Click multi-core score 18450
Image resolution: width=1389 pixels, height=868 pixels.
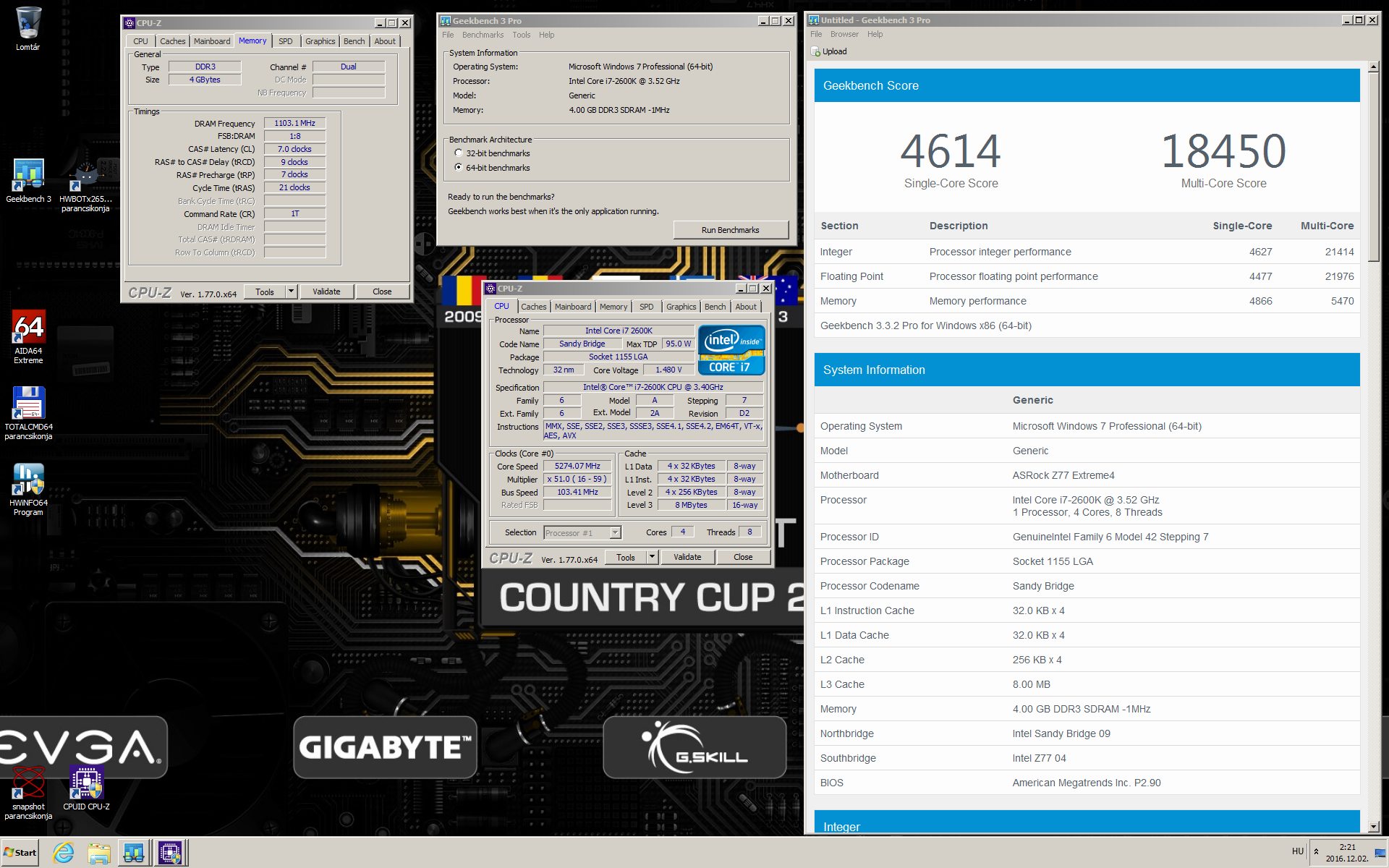click(x=1223, y=151)
